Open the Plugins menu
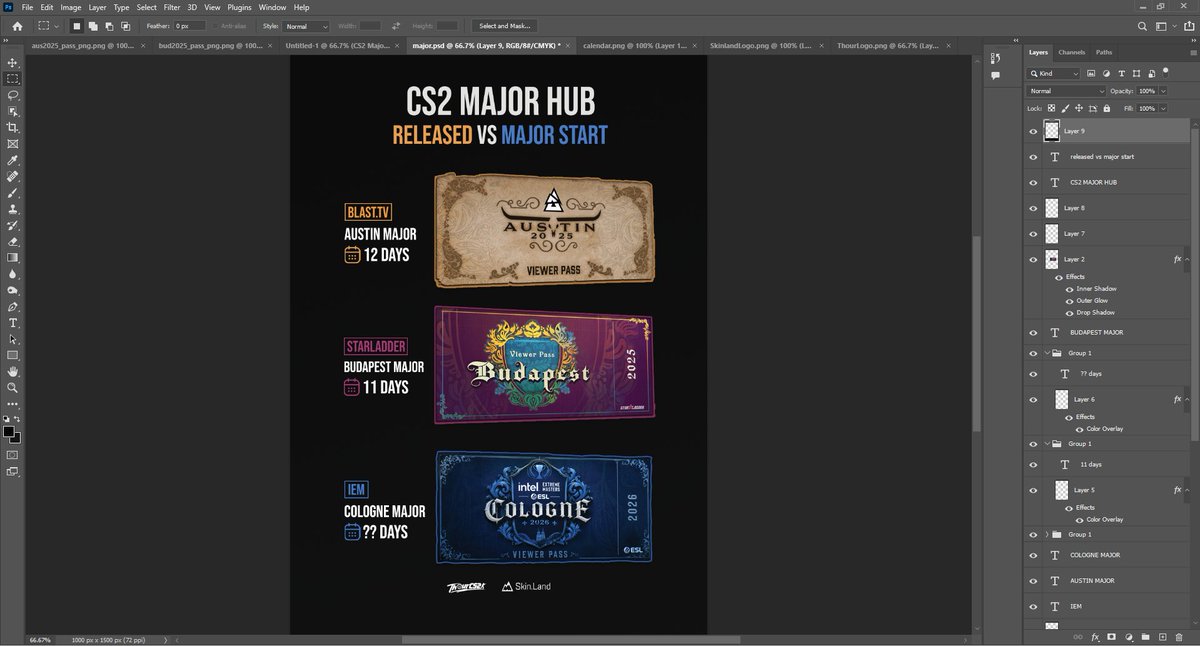Screen dimensions: 1200x646 [239, 7]
